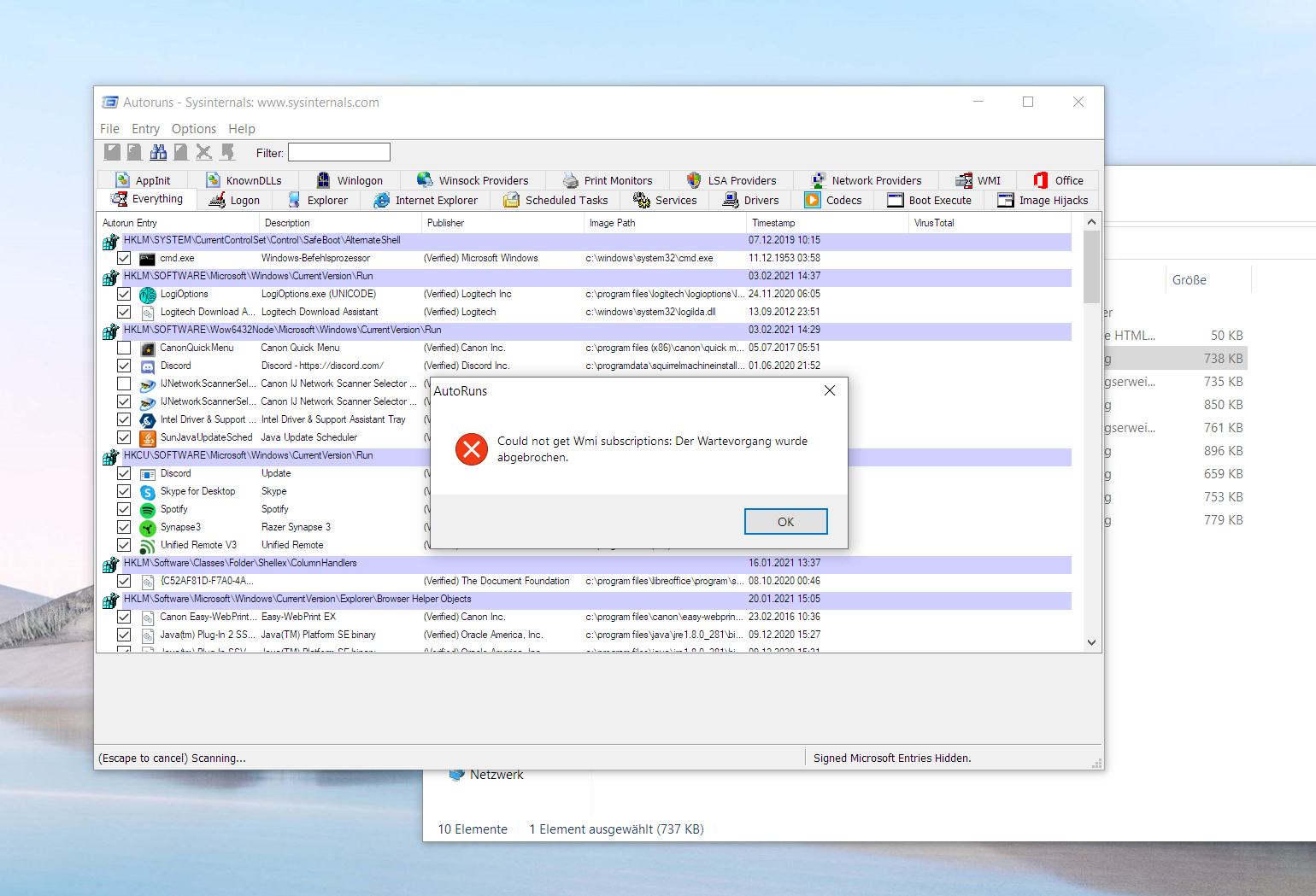1316x896 pixels.
Task: Click the Skype for Desktop icon
Action: [x=148, y=492]
